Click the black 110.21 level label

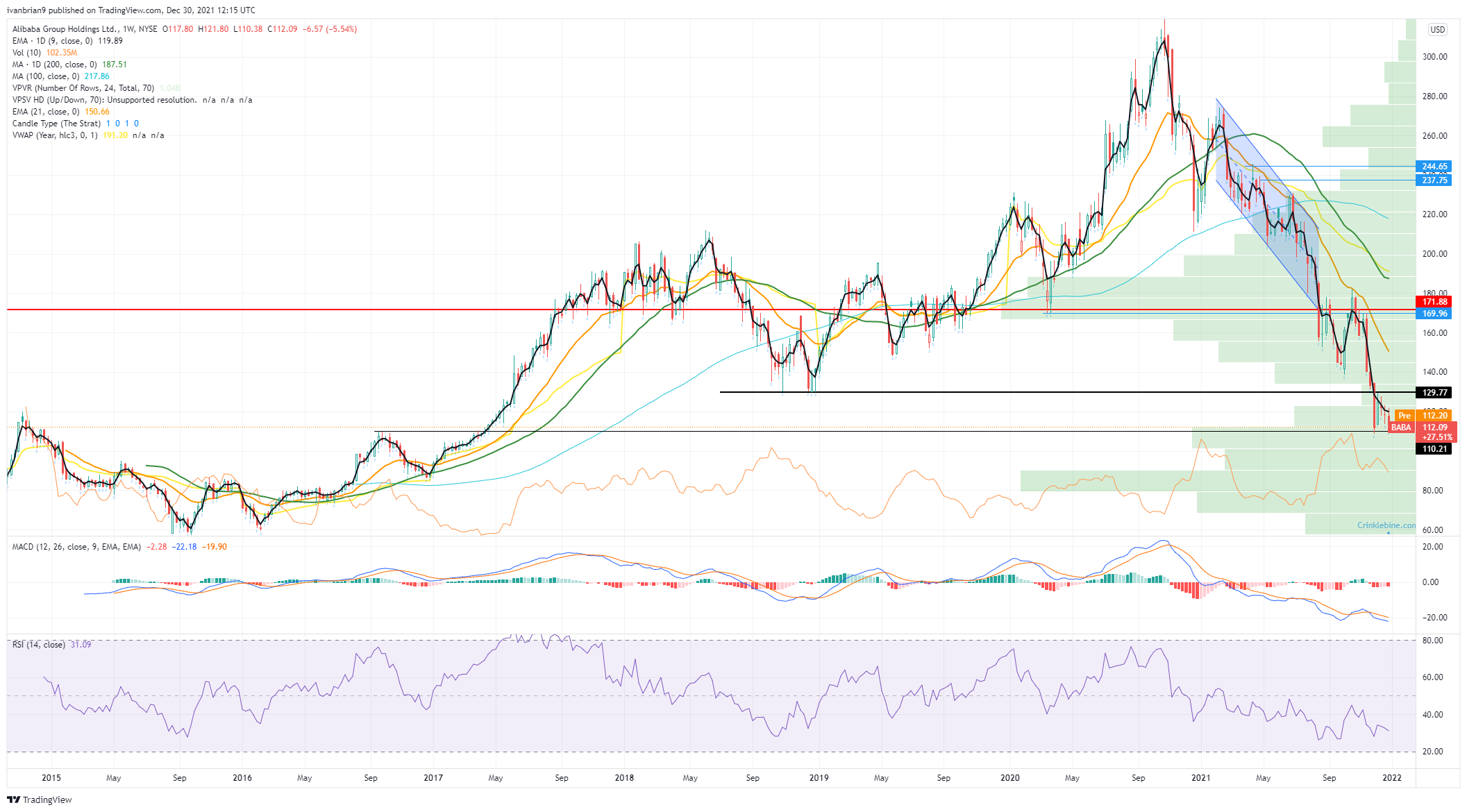point(1434,449)
